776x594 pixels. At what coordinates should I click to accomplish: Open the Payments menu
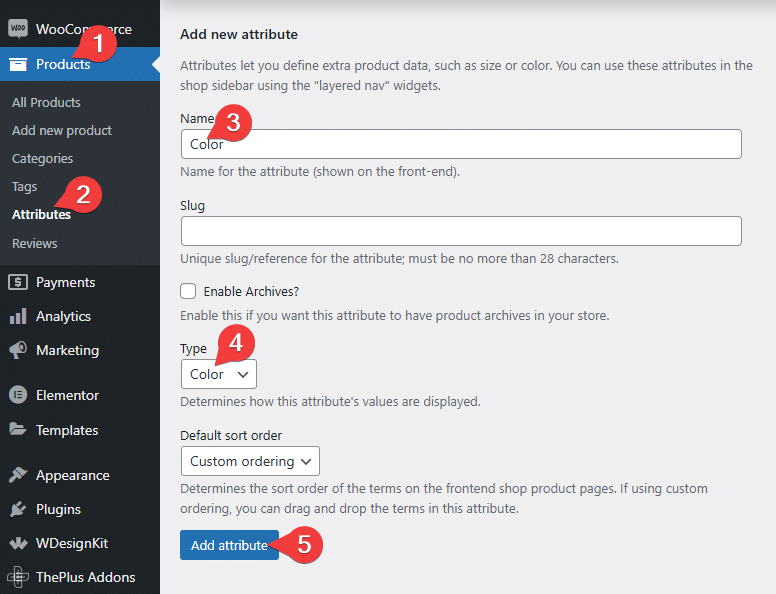point(80,282)
